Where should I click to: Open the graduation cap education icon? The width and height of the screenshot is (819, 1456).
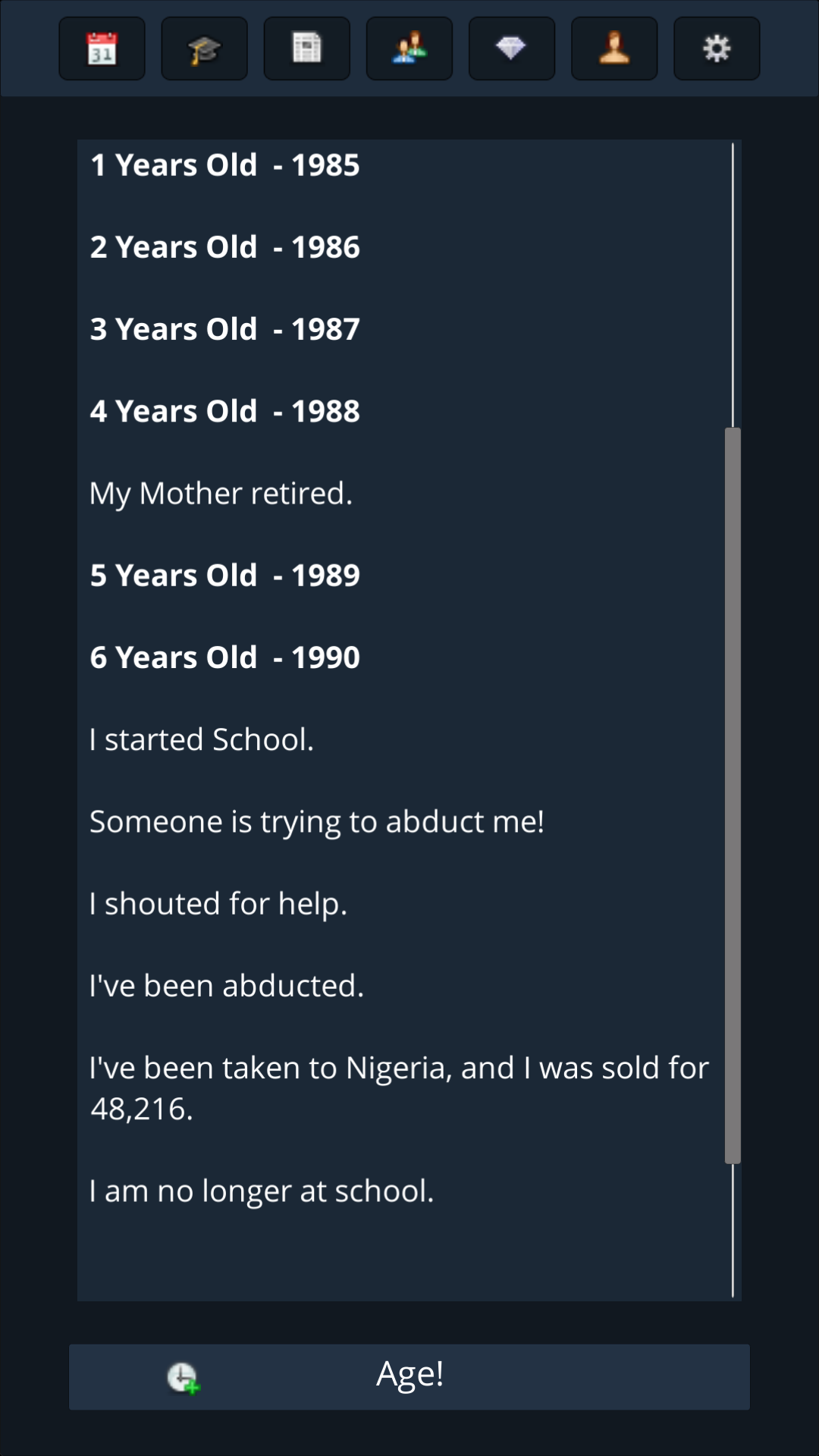pyautogui.click(x=204, y=49)
